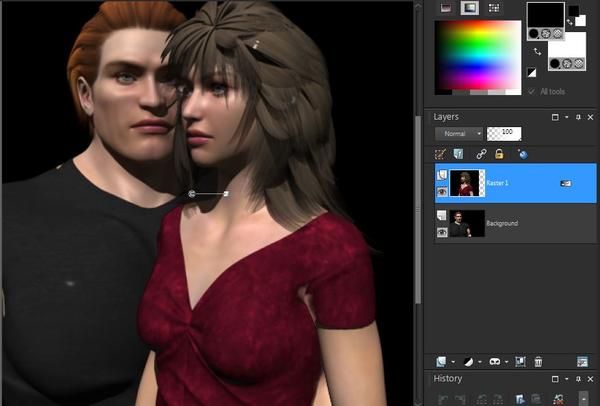Click the Background layer thumbnail
The height and width of the screenshot is (406, 600).
467,223
